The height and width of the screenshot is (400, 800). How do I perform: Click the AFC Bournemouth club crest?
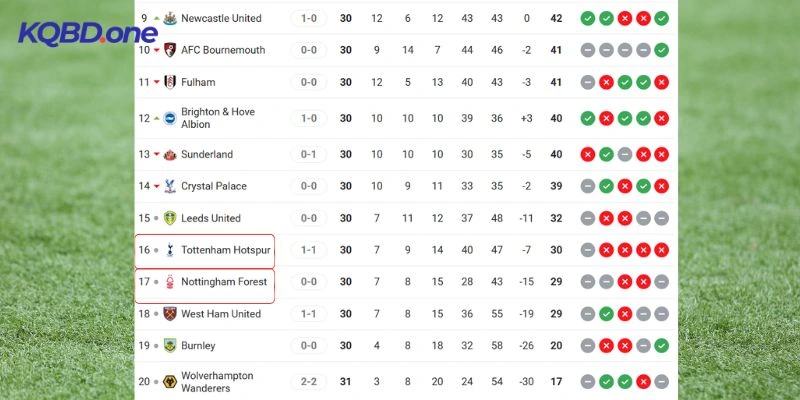click(x=170, y=50)
